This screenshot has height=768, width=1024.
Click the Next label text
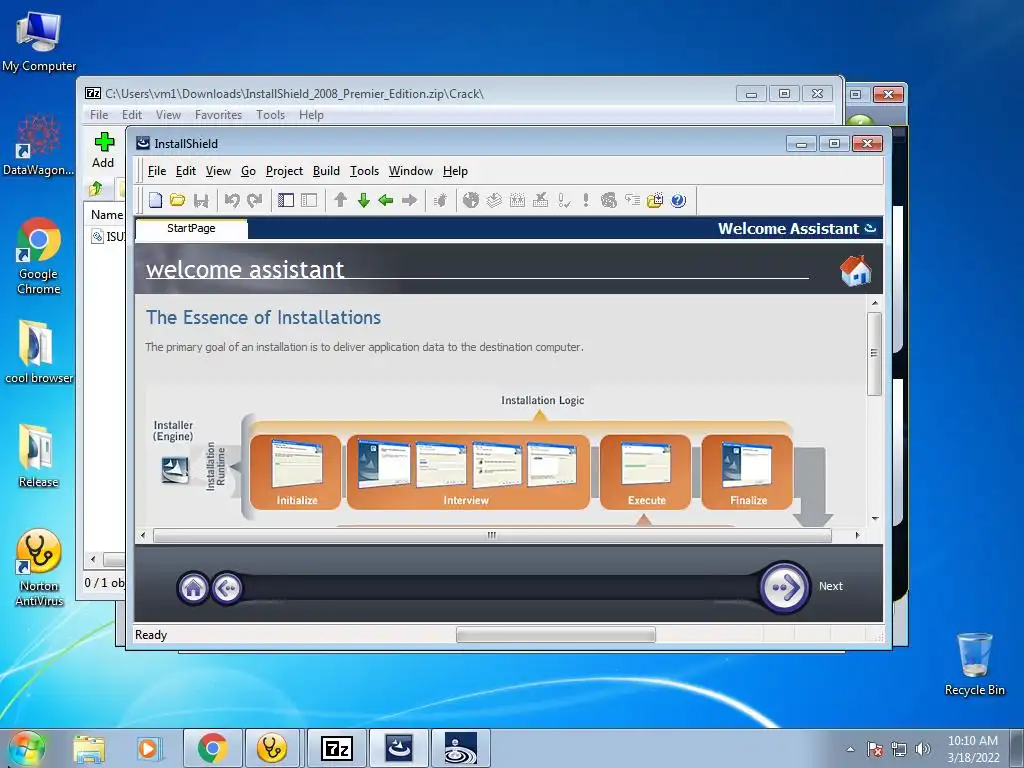(831, 586)
